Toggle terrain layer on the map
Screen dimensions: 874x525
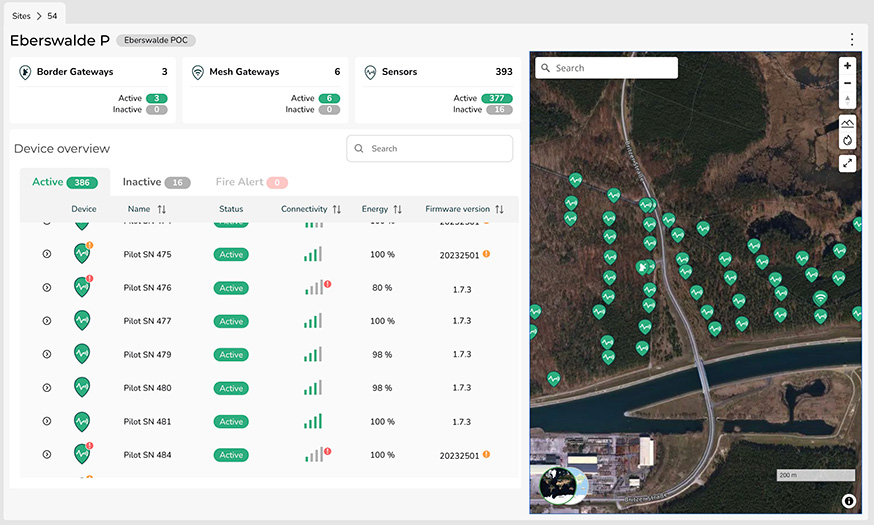[847, 123]
